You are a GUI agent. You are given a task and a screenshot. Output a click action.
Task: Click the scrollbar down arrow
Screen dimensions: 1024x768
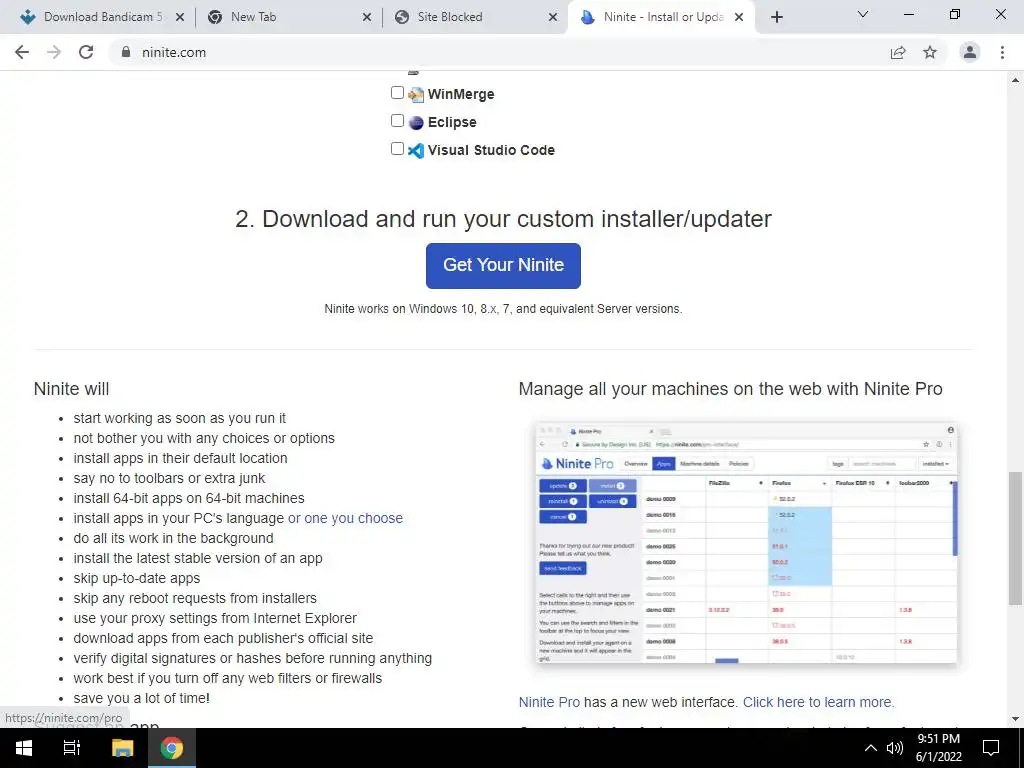coord(1015,719)
